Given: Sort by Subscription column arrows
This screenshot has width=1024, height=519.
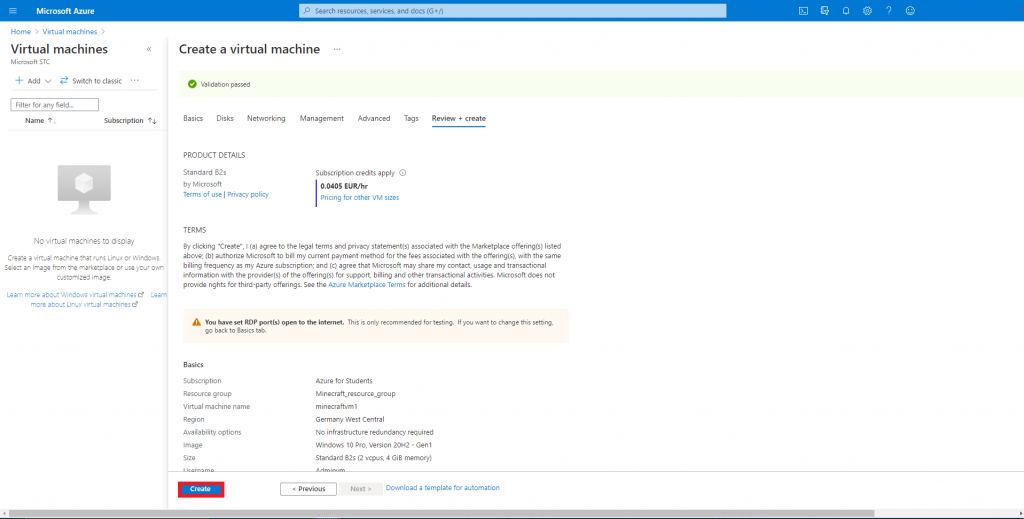Looking at the screenshot, I should tap(152, 121).
